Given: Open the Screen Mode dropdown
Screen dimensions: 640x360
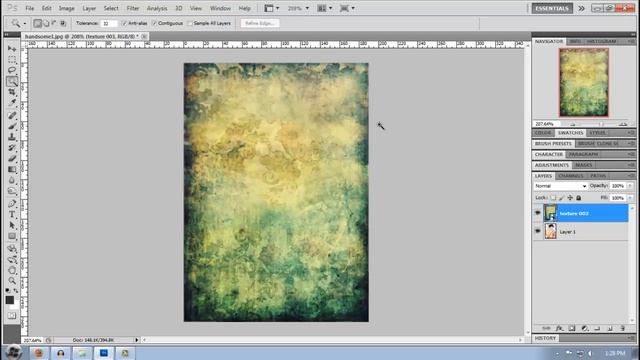Looking at the screenshot, I should (x=347, y=8).
